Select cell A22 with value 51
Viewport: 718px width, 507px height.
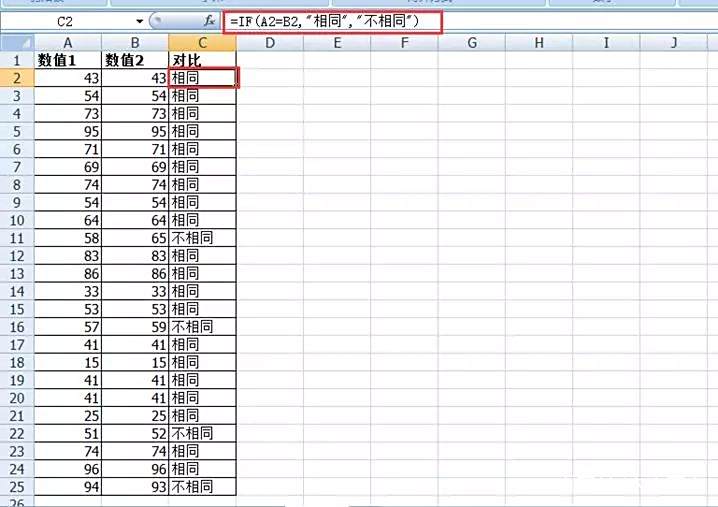pyautogui.click(x=68, y=434)
